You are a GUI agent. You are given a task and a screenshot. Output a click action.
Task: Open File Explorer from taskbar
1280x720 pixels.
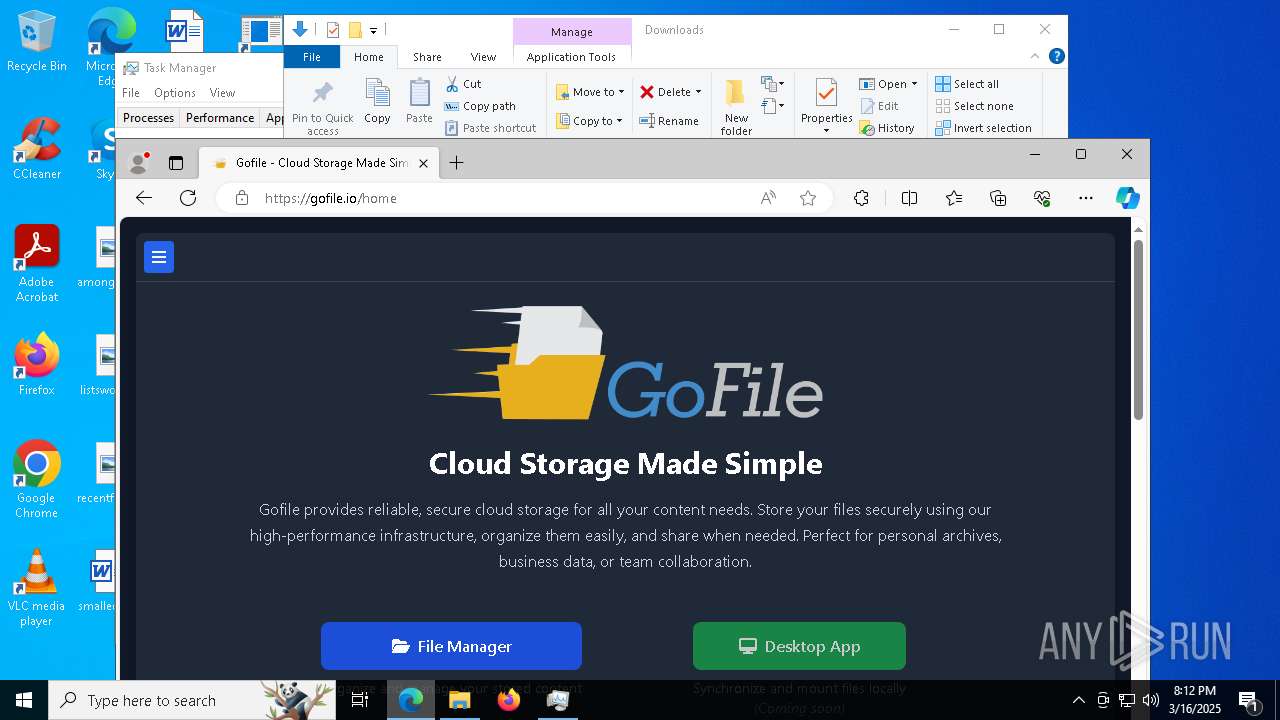[x=460, y=700]
